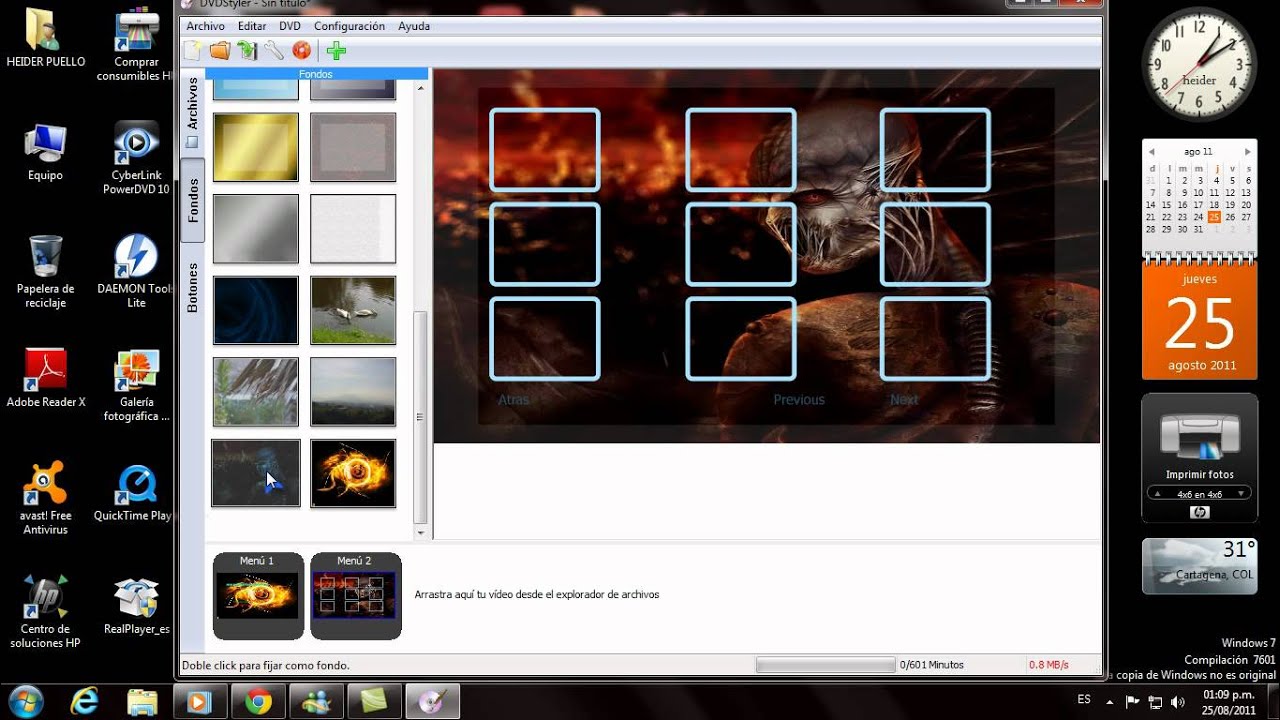Switch to the Botones side tab
The width and height of the screenshot is (1280, 720).
pyautogui.click(x=193, y=288)
